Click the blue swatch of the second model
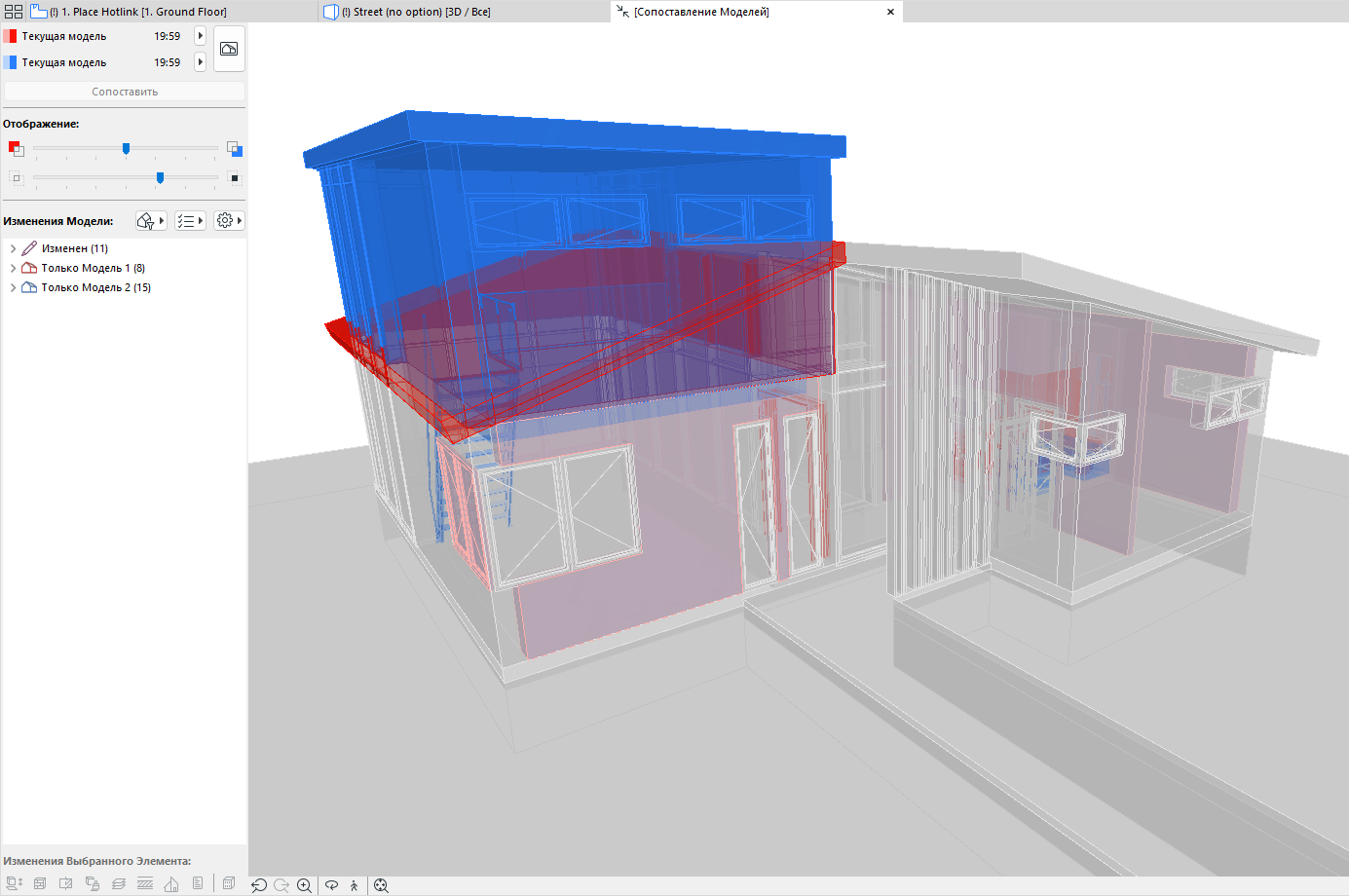 [10, 62]
